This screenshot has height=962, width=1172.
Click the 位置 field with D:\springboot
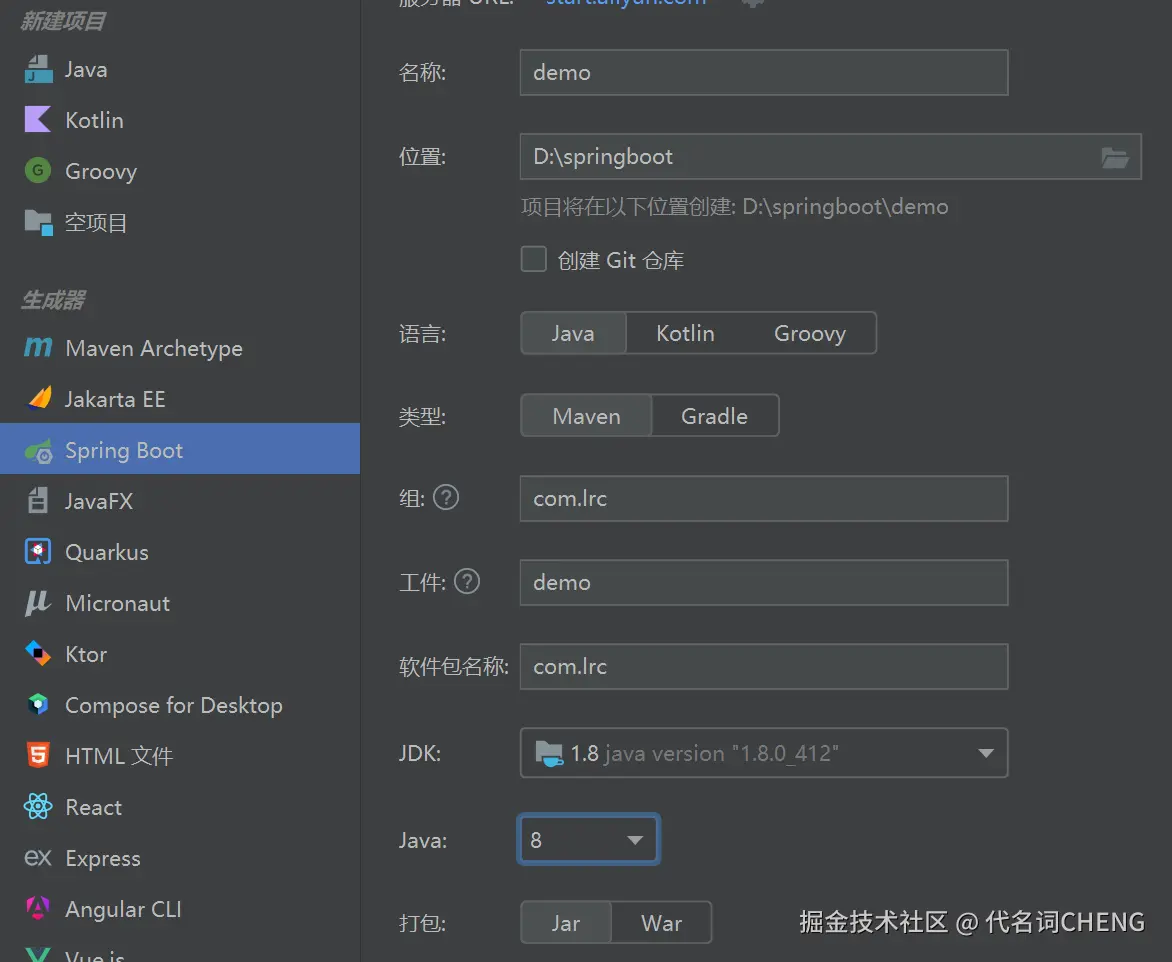click(x=830, y=156)
